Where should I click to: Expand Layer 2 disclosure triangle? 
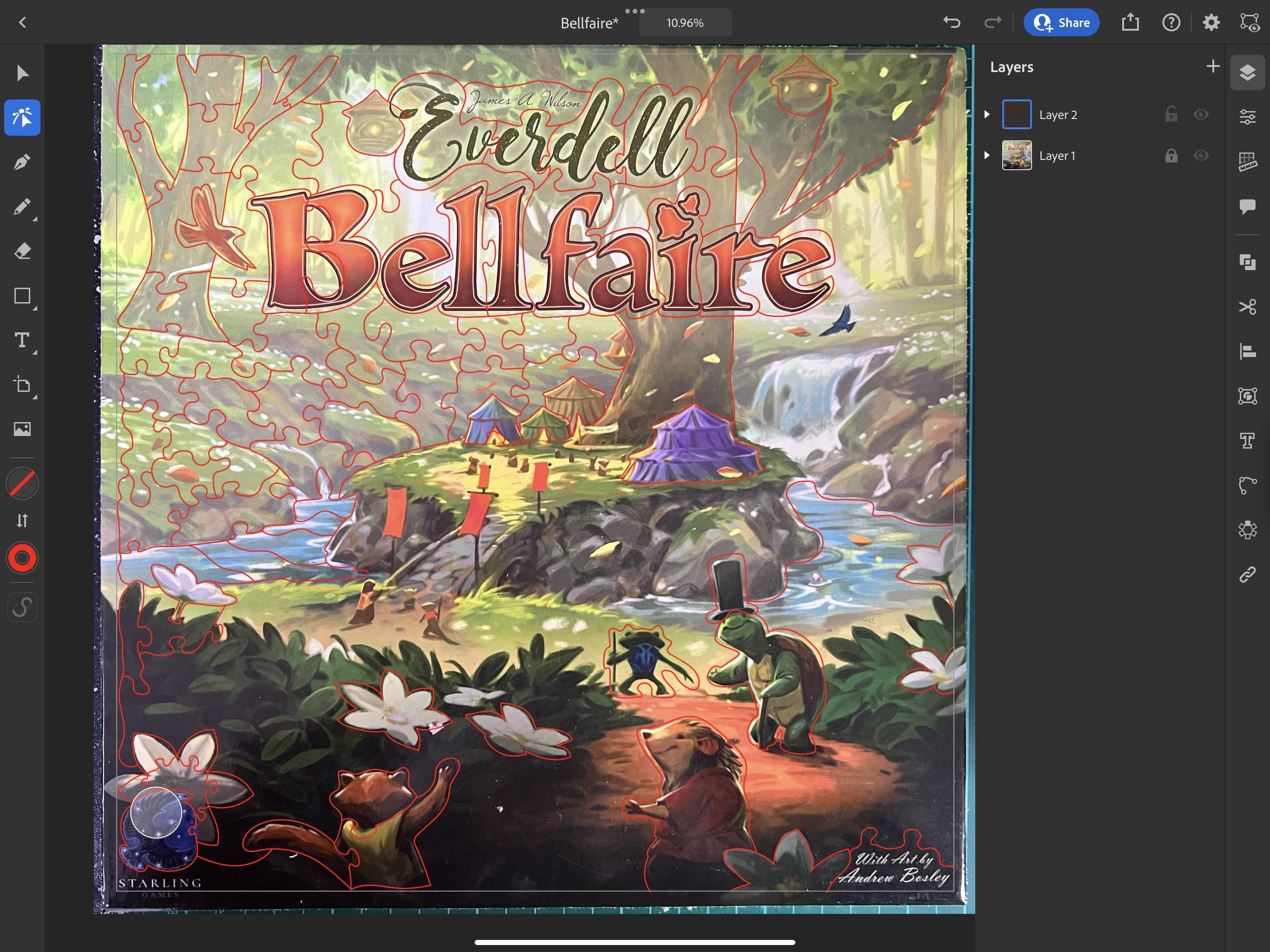[x=986, y=114]
